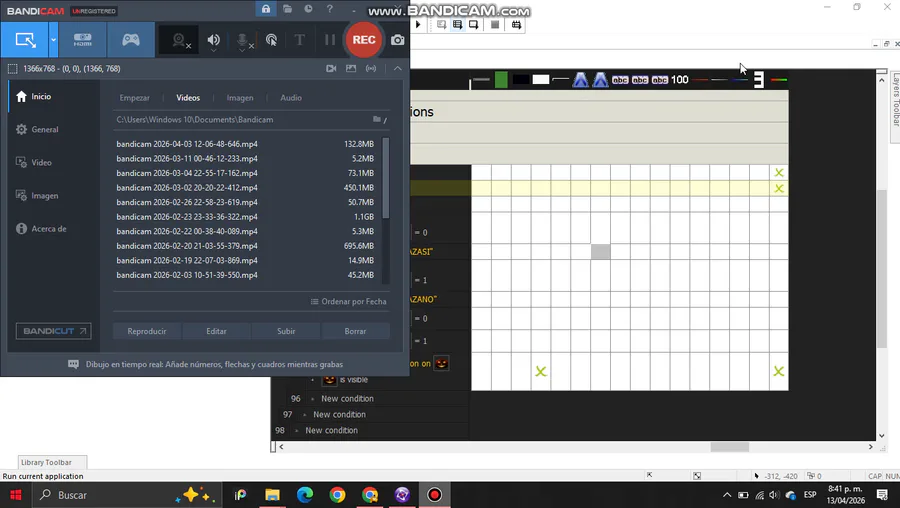Click the white color swatch in editor toolbar
The height and width of the screenshot is (508, 900).
coord(541,80)
